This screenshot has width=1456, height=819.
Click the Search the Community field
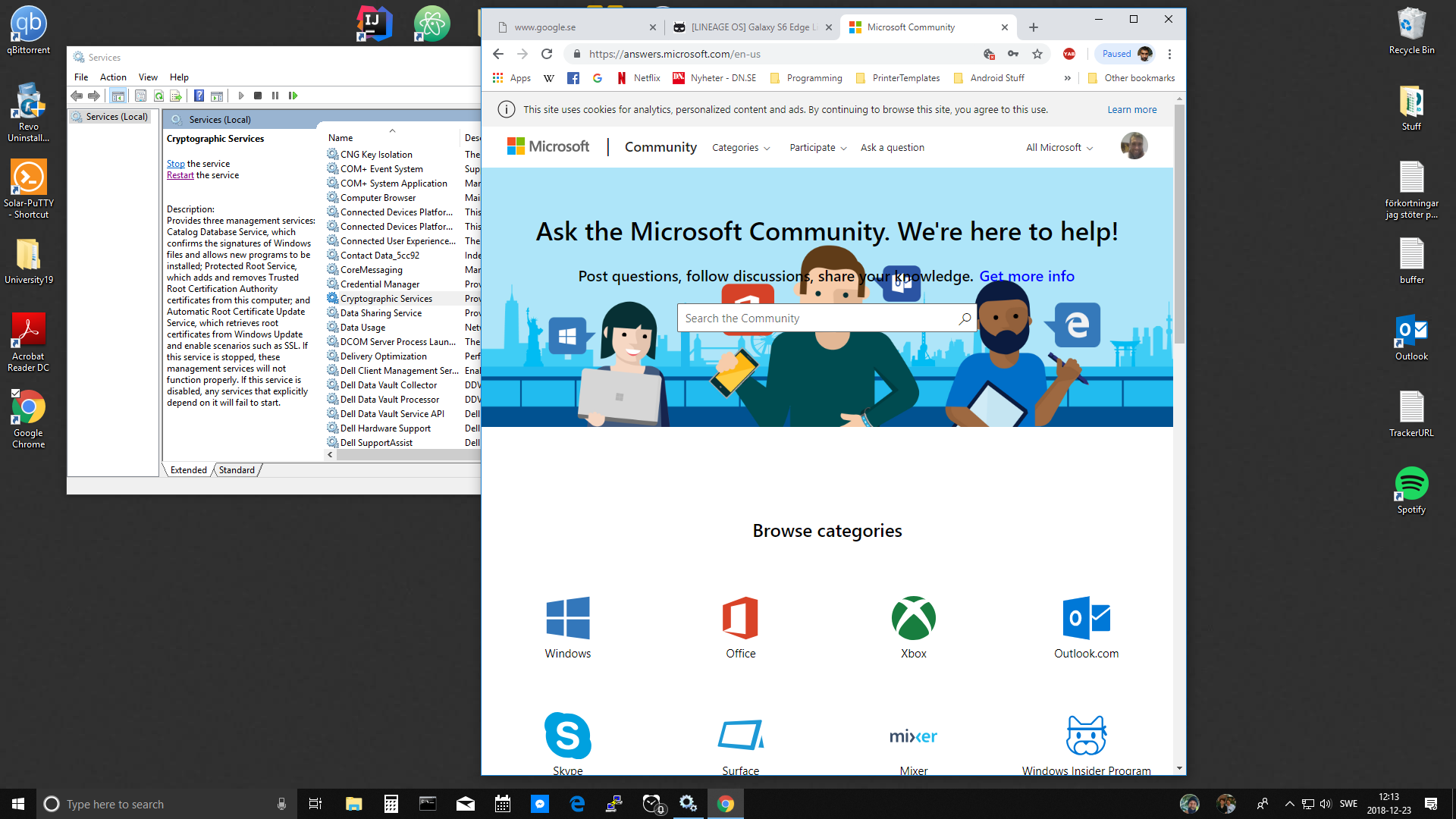click(x=817, y=318)
